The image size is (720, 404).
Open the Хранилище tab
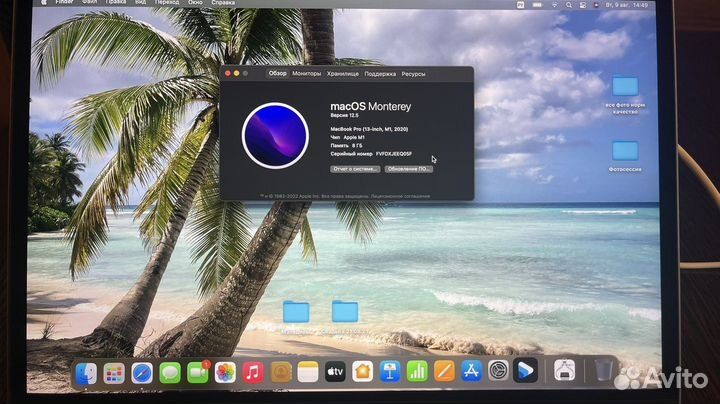coord(343,74)
